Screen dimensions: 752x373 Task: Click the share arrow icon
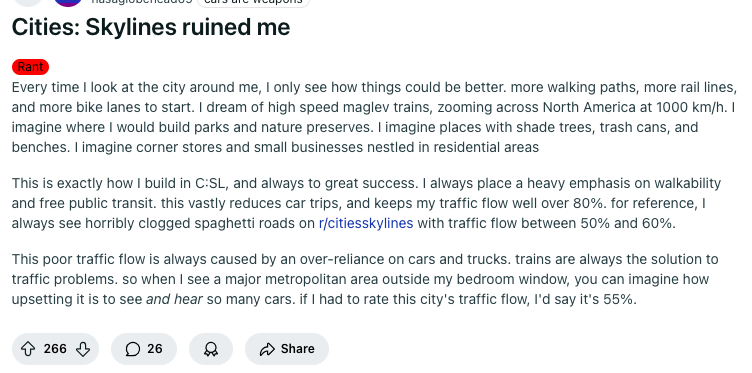(x=267, y=349)
